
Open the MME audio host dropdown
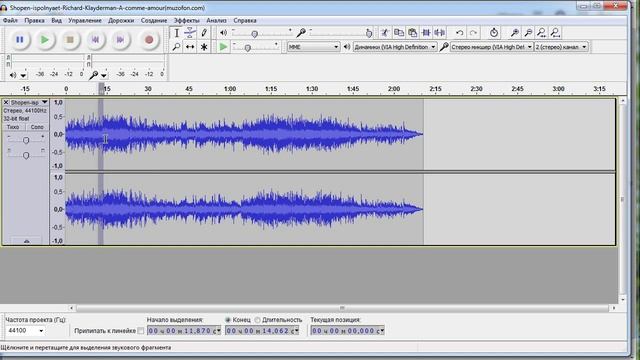tap(313, 47)
